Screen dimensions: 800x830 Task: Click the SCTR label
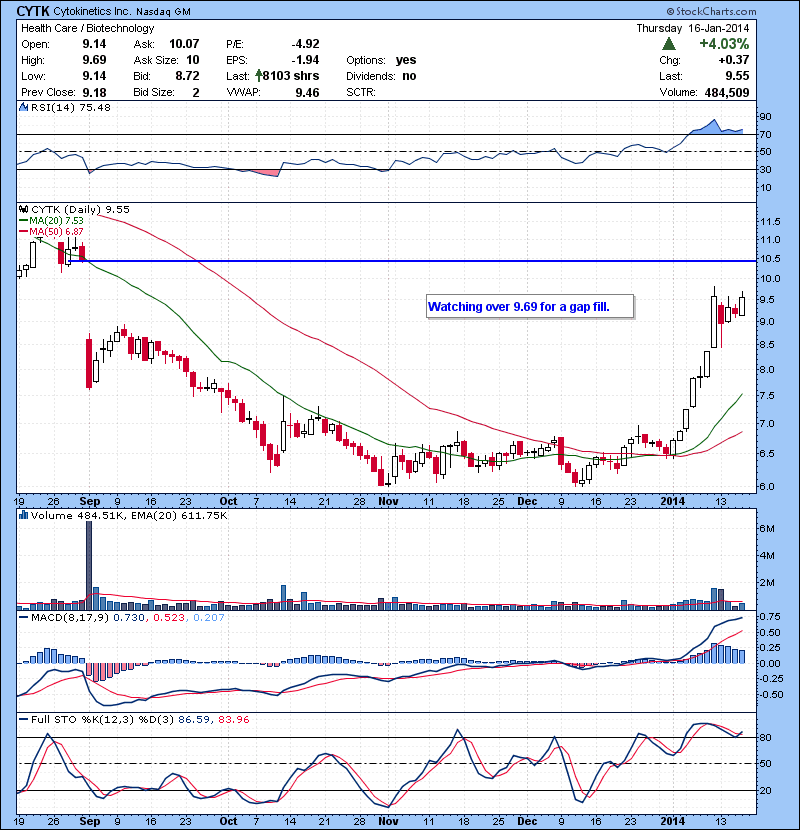click(361, 92)
